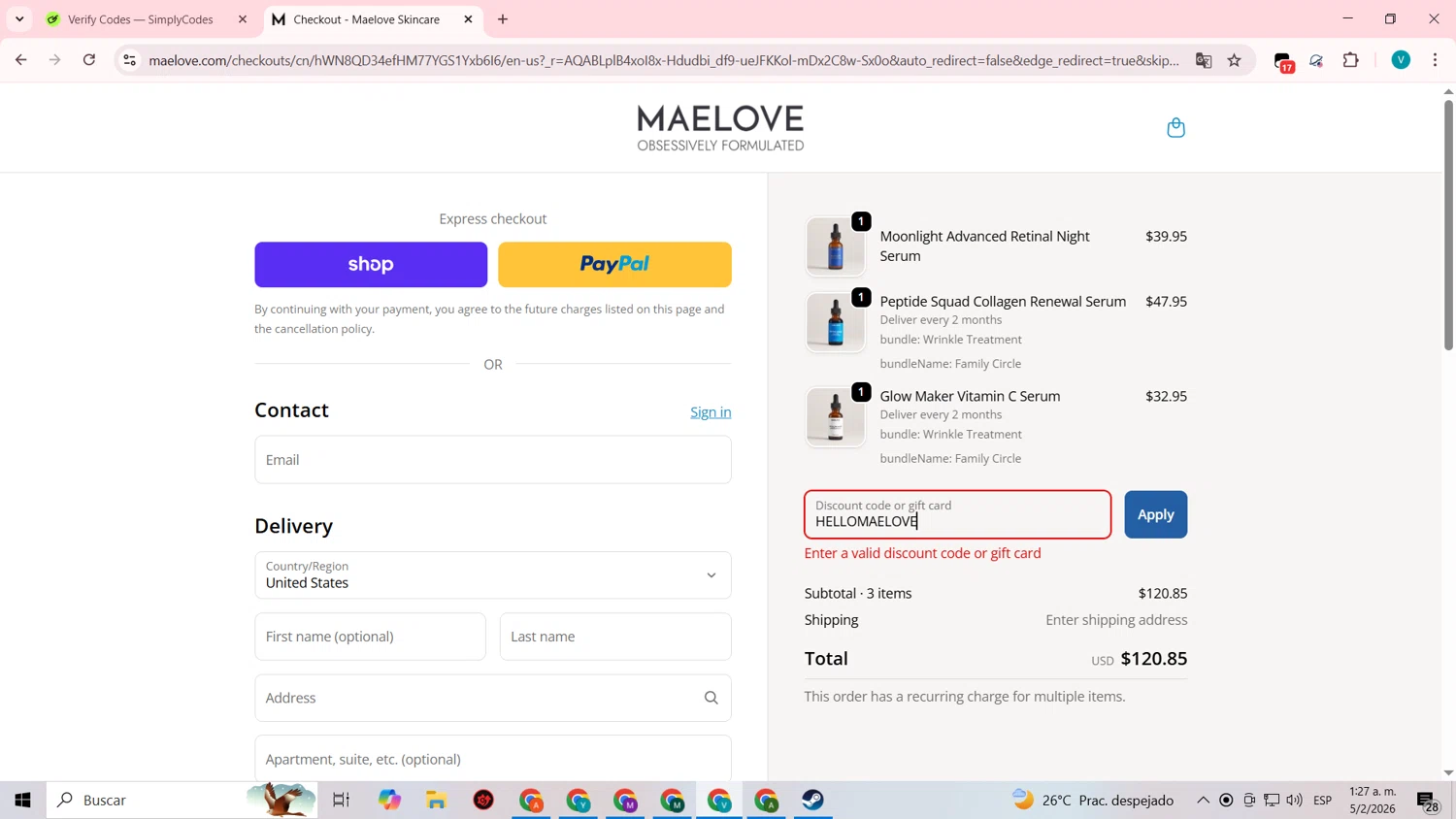Click the Glow Maker price $32.95
The height and width of the screenshot is (819, 1456).
click(1166, 396)
